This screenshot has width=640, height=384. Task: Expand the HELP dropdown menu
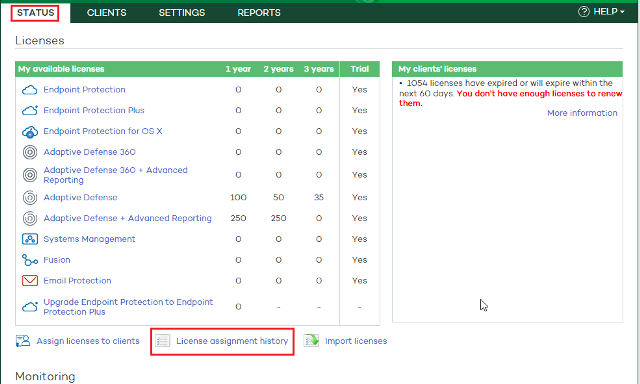pyautogui.click(x=601, y=12)
